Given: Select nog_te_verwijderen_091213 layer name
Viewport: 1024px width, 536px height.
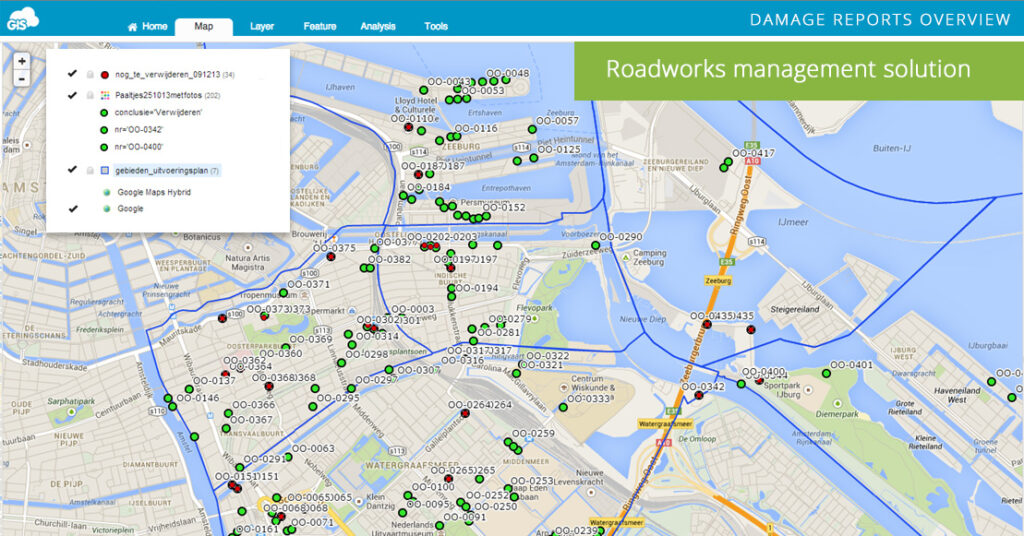Looking at the screenshot, I should coord(167,74).
